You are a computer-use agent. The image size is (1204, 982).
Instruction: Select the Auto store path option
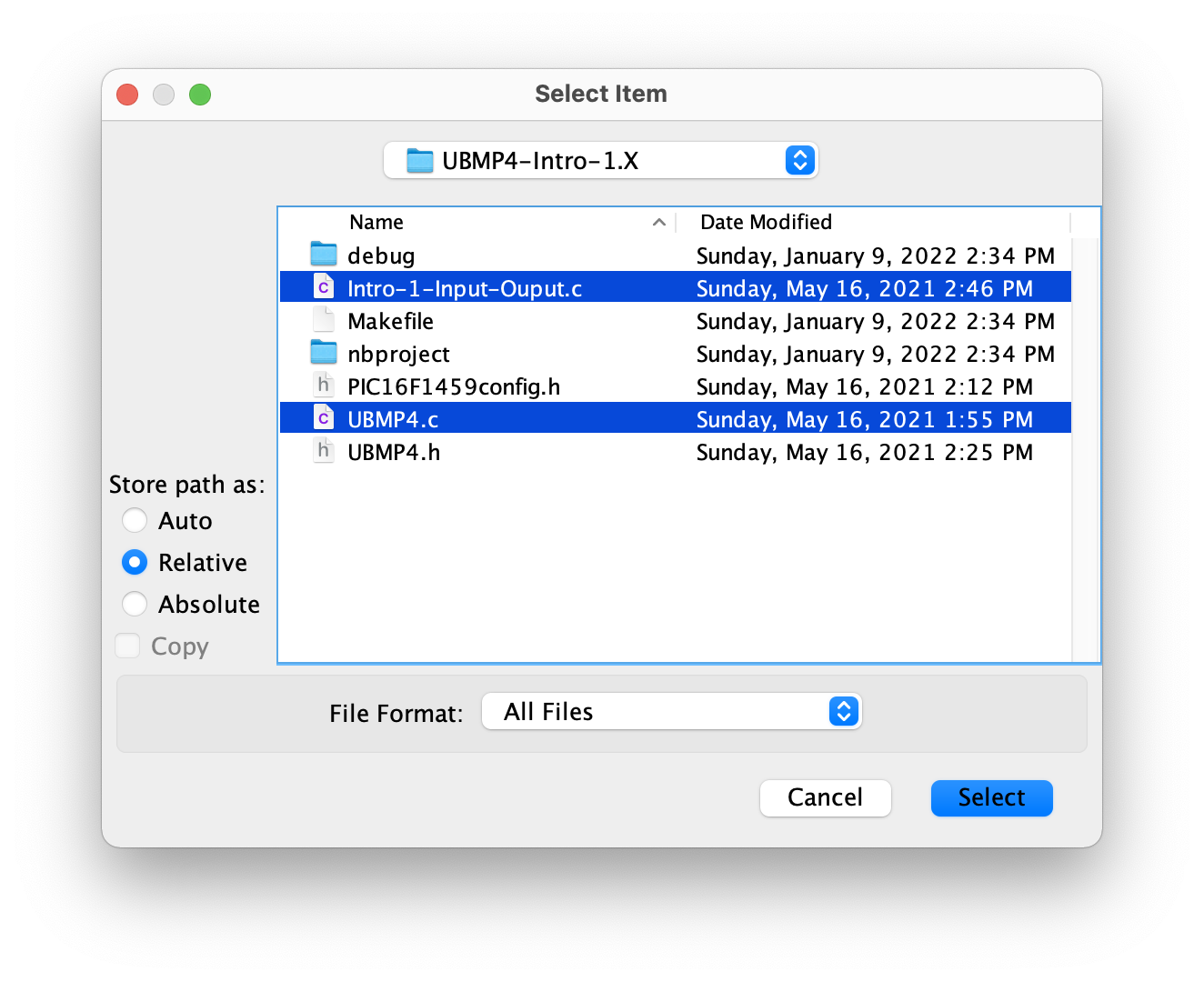coord(134,520)
